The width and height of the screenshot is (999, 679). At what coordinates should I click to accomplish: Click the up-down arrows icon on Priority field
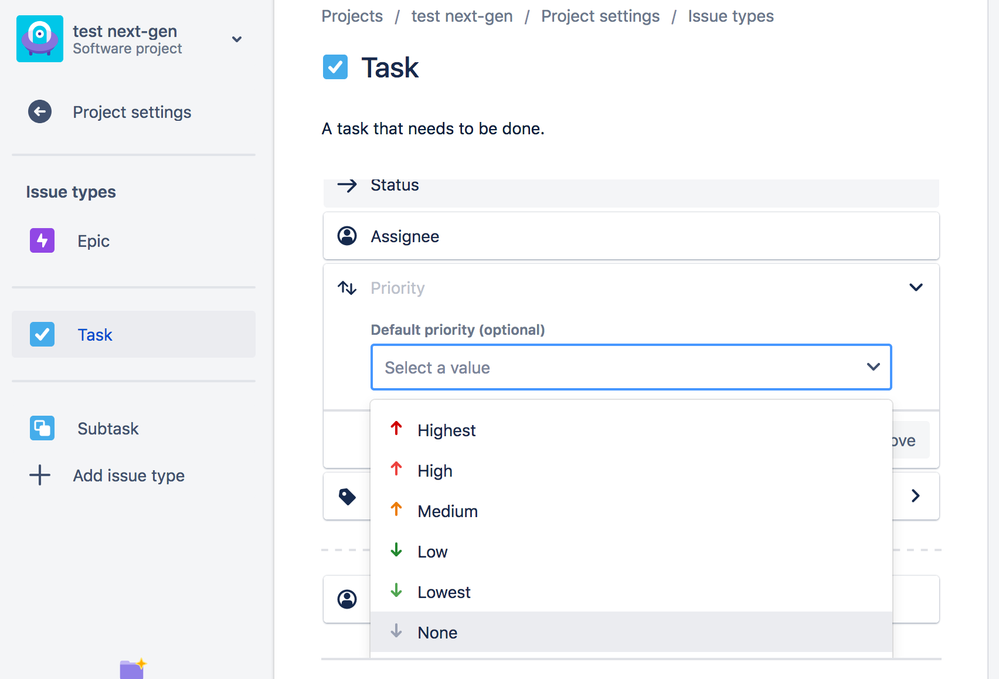pos(347,287)
